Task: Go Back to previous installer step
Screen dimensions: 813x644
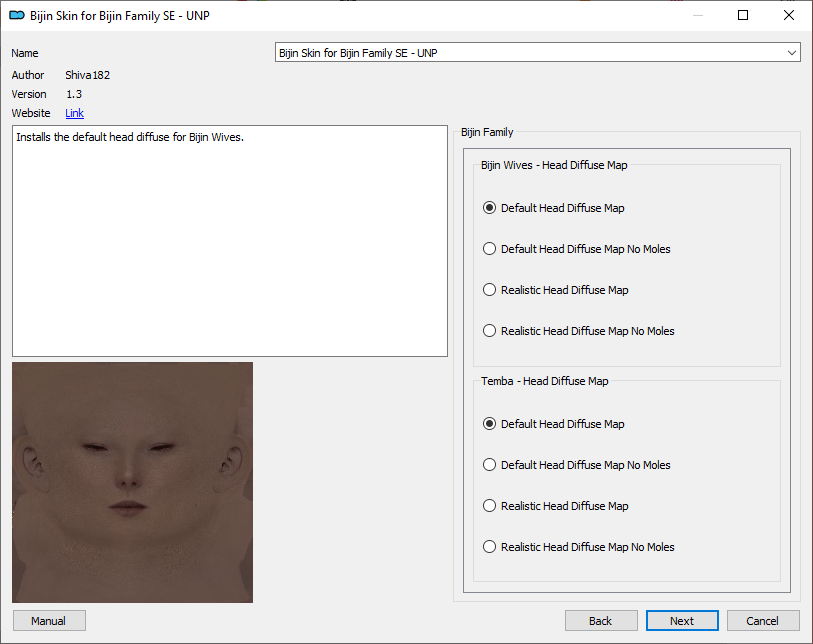Action: tap(601, 621)
